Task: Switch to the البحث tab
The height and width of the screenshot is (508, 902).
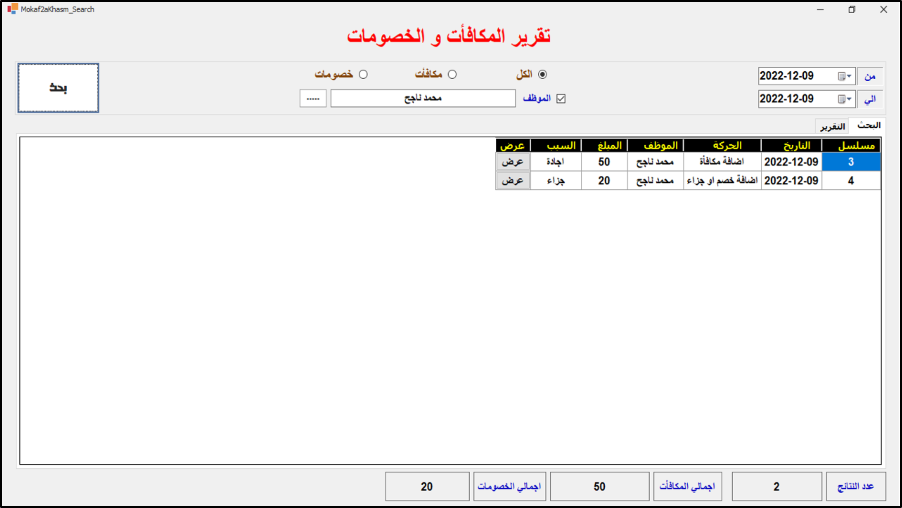Action: [x=868, y=126]
